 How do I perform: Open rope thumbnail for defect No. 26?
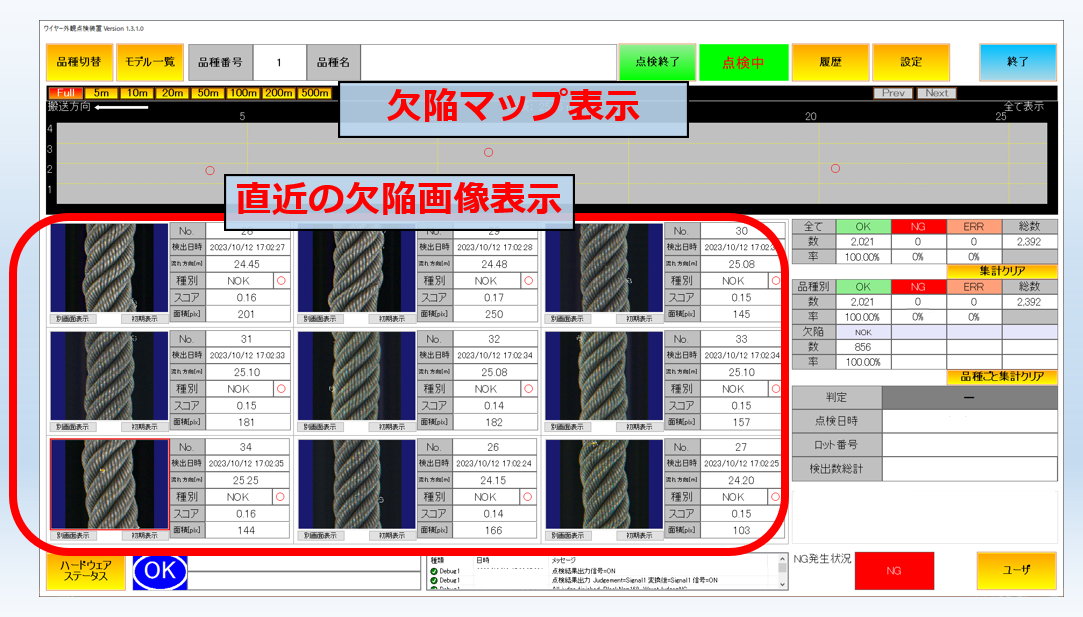[x=356, y=484]
